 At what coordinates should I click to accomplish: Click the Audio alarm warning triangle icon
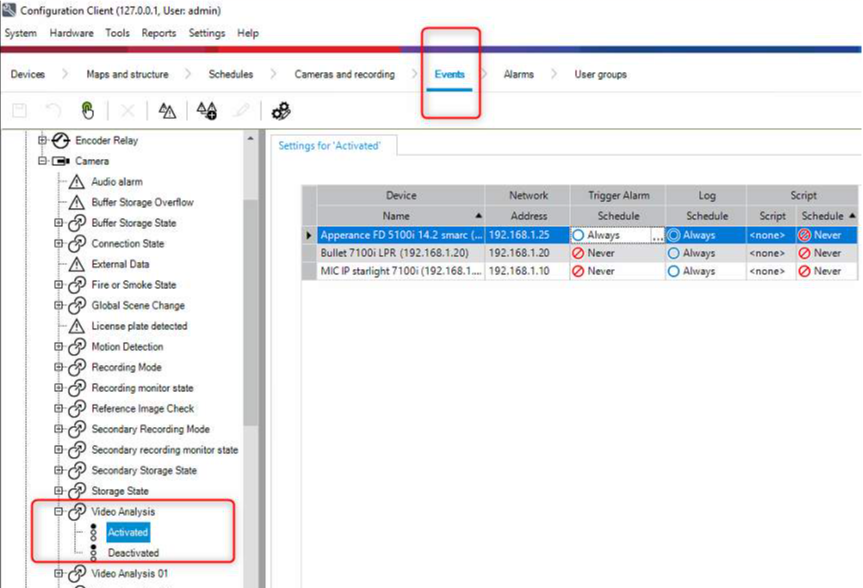coord(77,182)
